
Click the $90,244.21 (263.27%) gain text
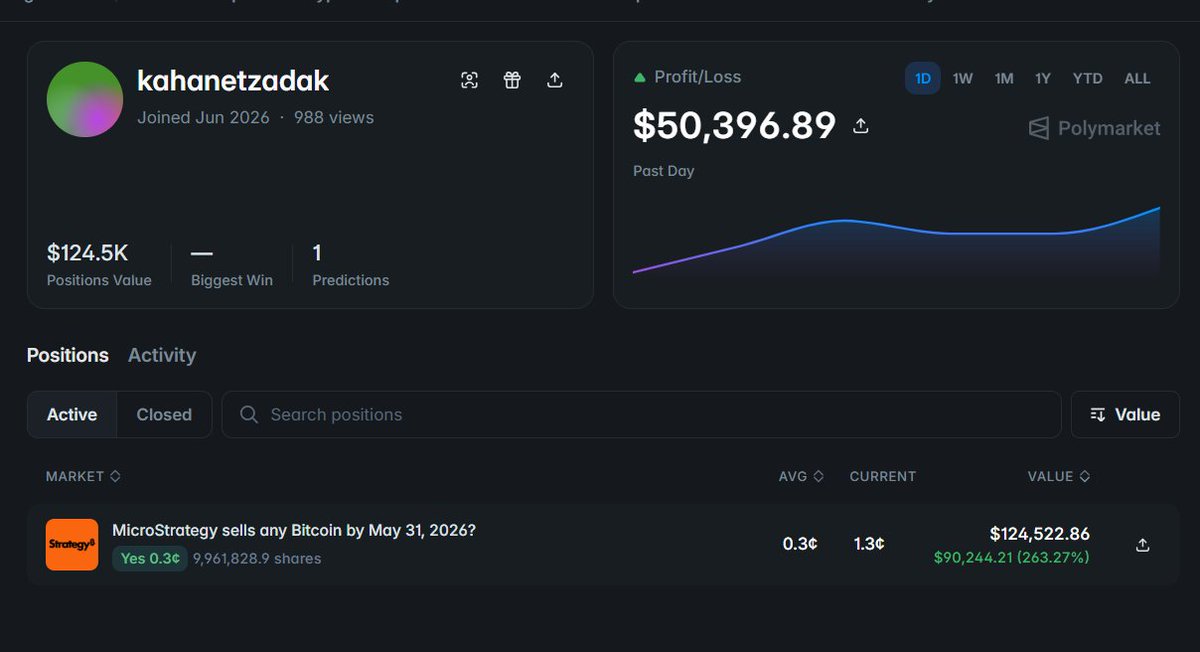(x=1012, y=557)
